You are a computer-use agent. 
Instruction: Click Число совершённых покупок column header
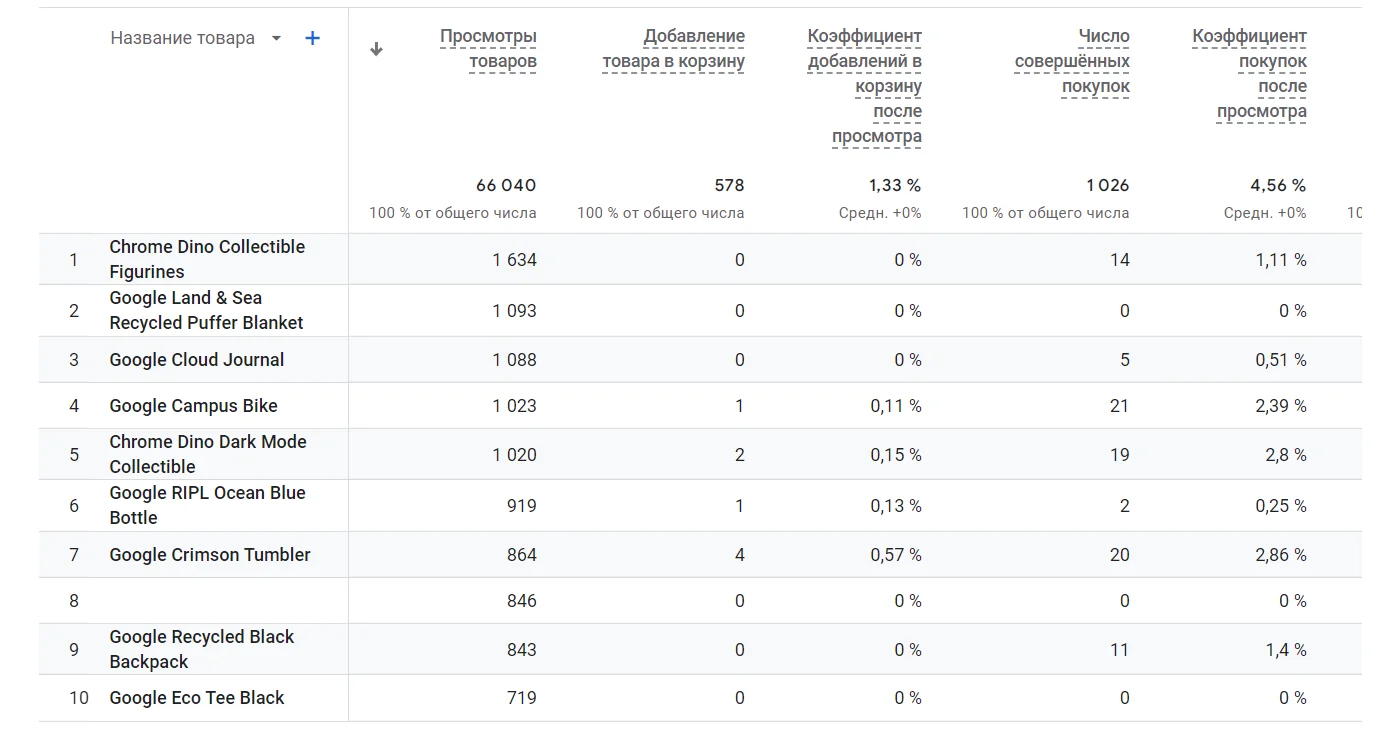[x=1072, y=61]
